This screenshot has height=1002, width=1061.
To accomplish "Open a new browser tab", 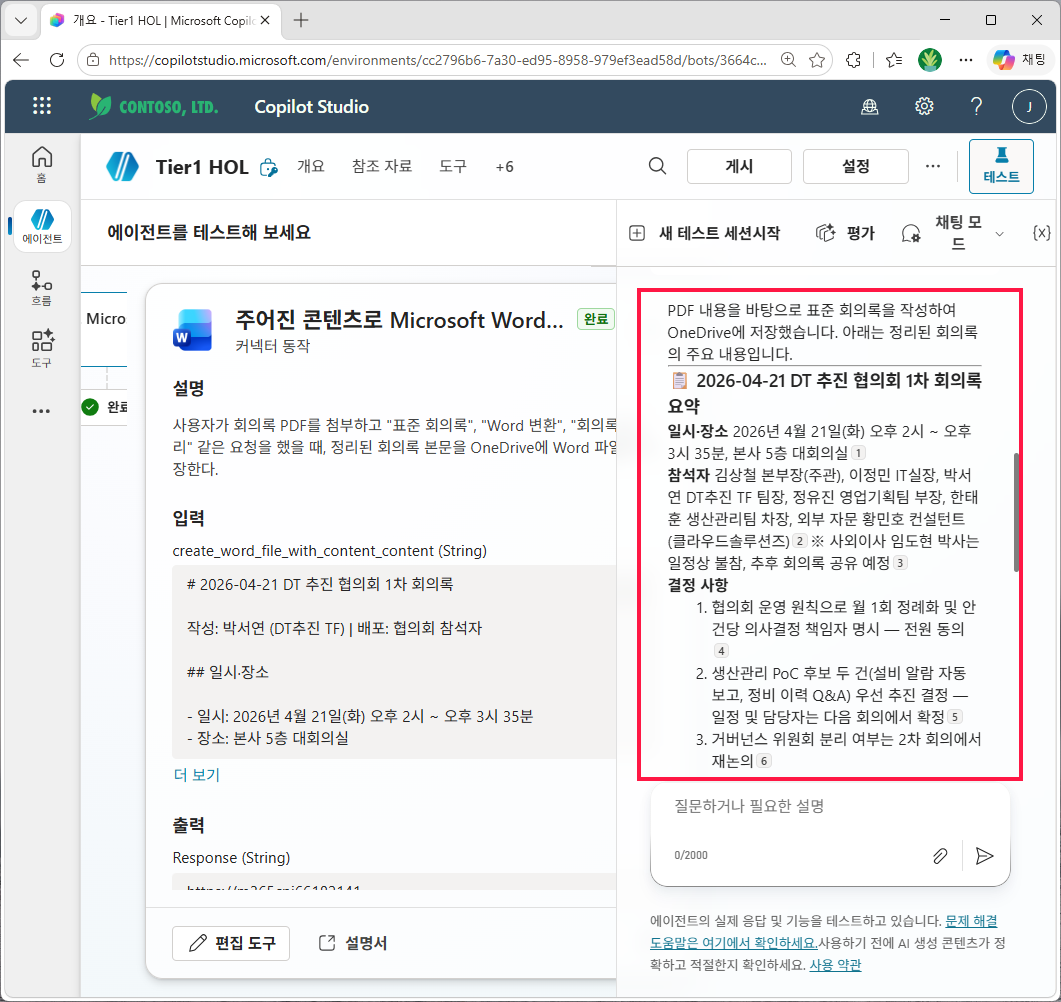I will (301, 20).
